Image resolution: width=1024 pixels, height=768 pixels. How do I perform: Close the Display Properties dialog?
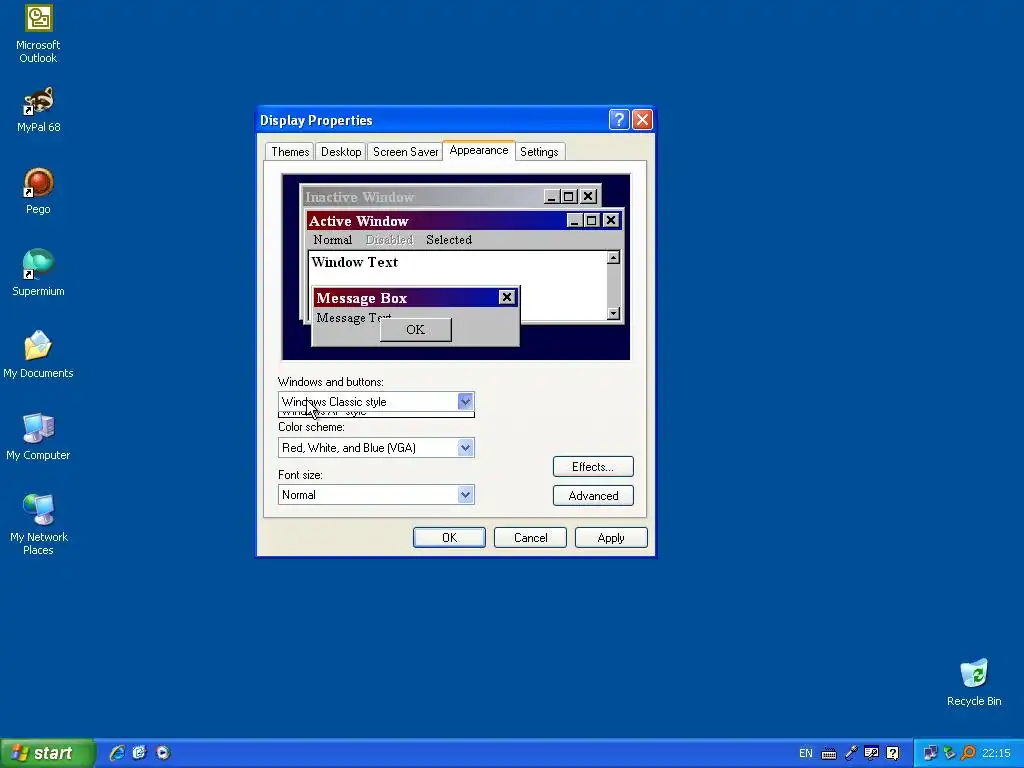pos(642,120)
